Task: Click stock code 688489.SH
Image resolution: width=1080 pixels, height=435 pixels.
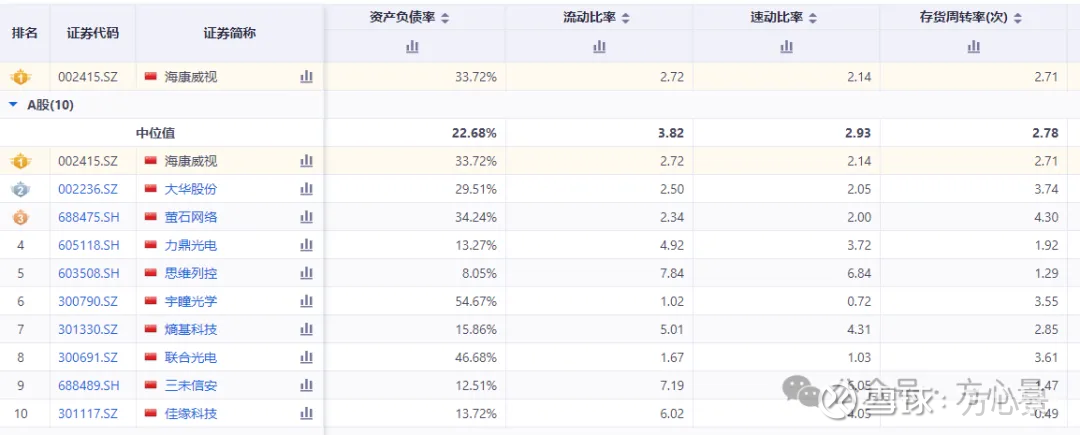Action: coord(88,385)
